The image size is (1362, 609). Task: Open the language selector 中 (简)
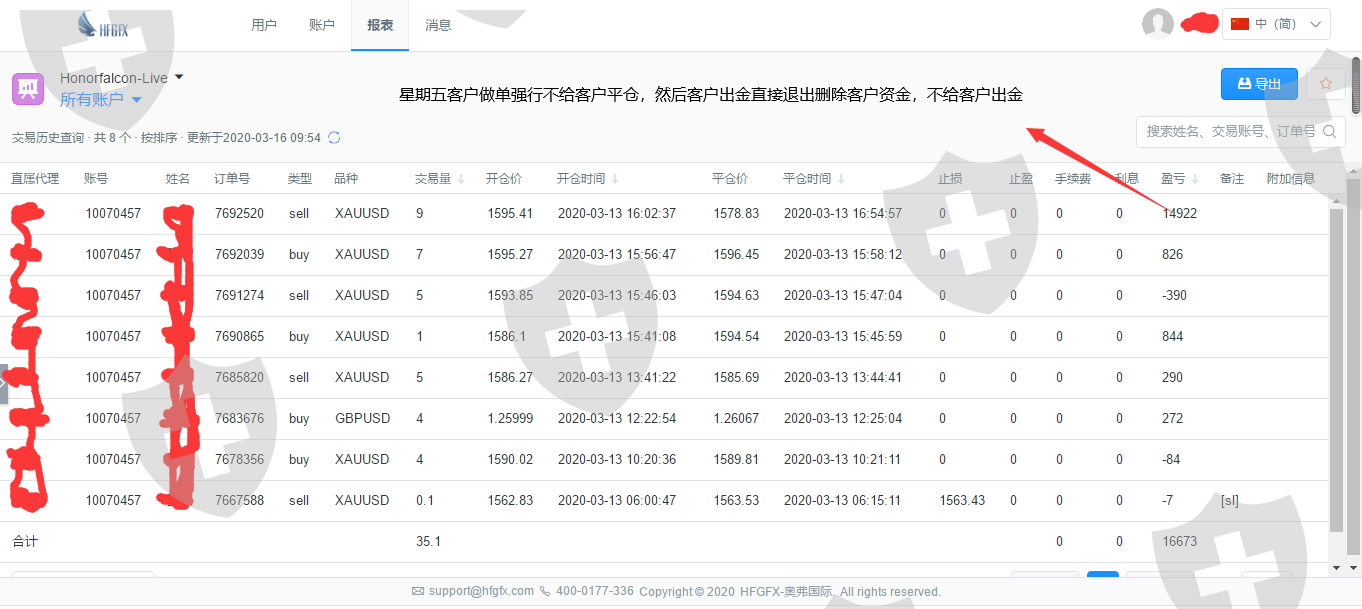(1276, 24)
